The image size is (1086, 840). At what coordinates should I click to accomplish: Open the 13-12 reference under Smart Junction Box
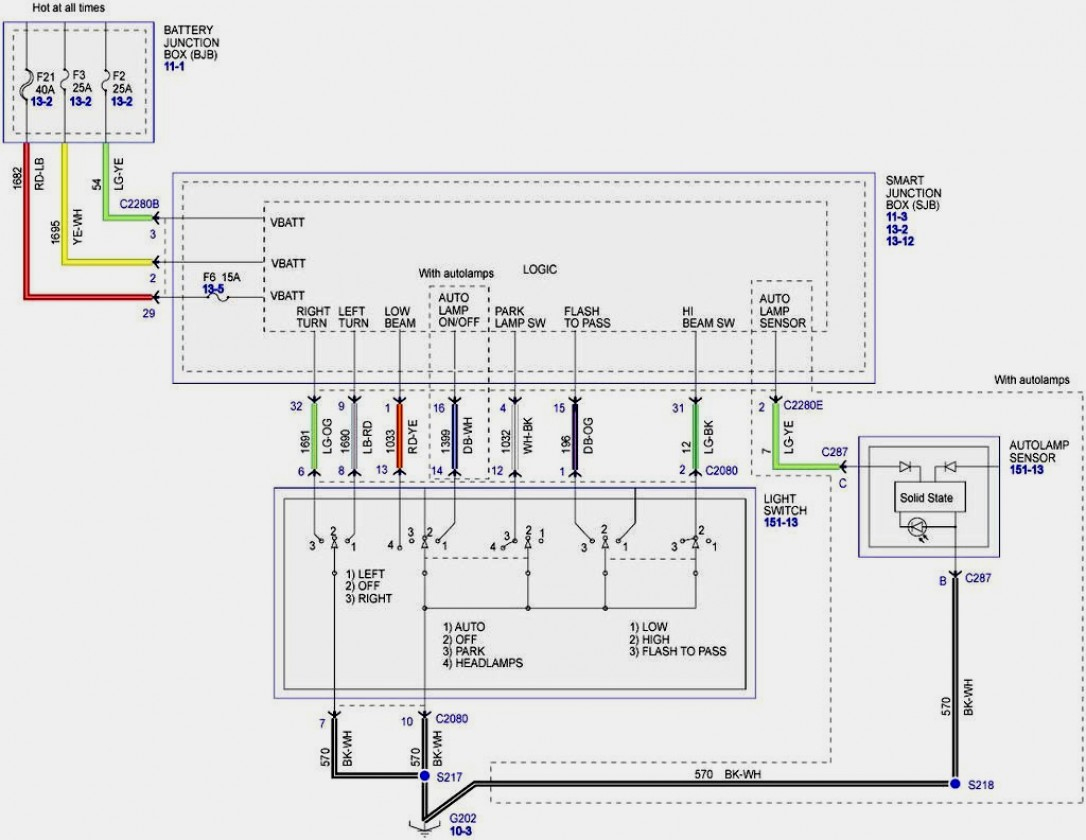pyautogui.click(x=899, y=241)
